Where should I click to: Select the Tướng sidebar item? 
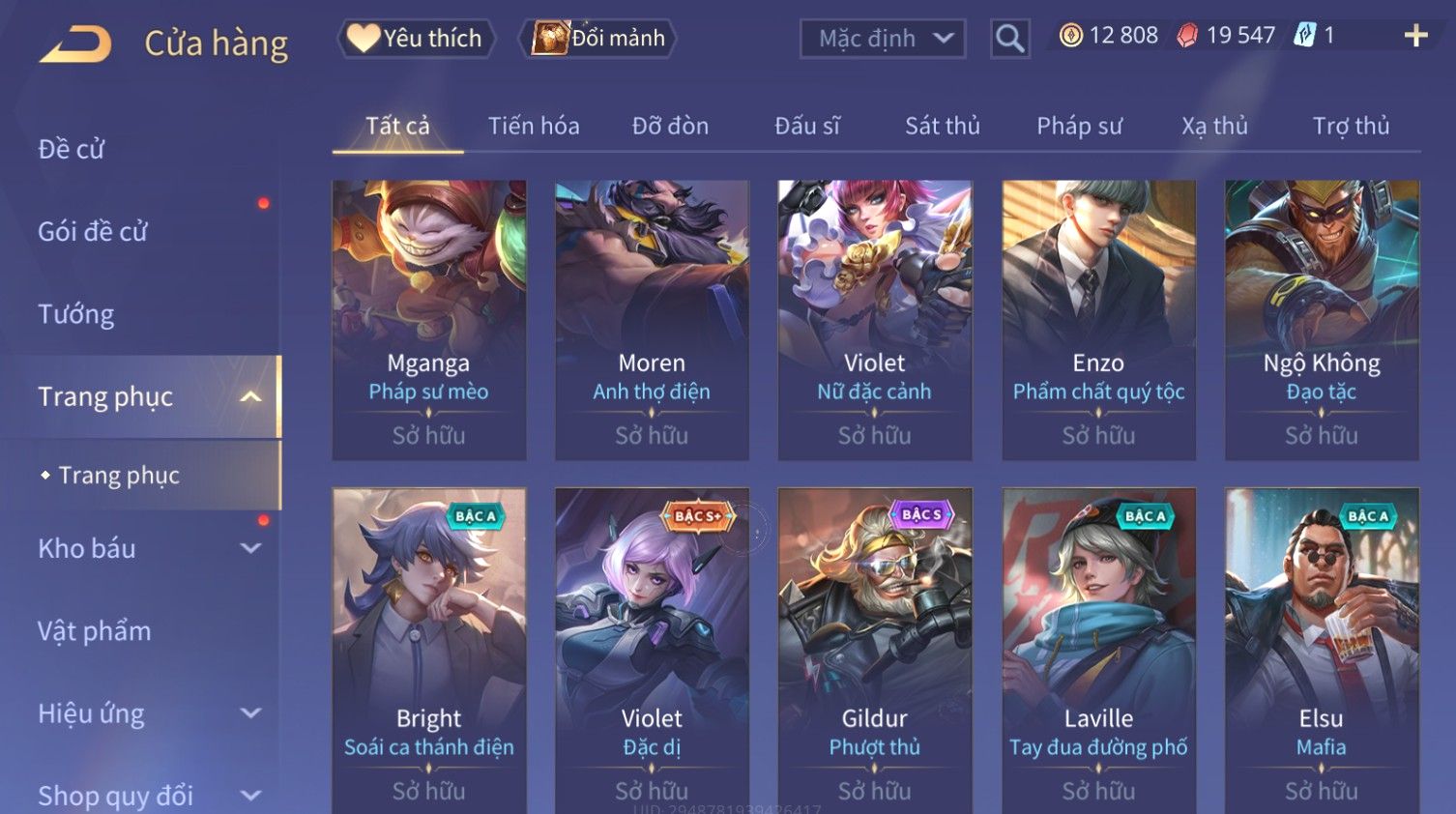pos(75,314)
